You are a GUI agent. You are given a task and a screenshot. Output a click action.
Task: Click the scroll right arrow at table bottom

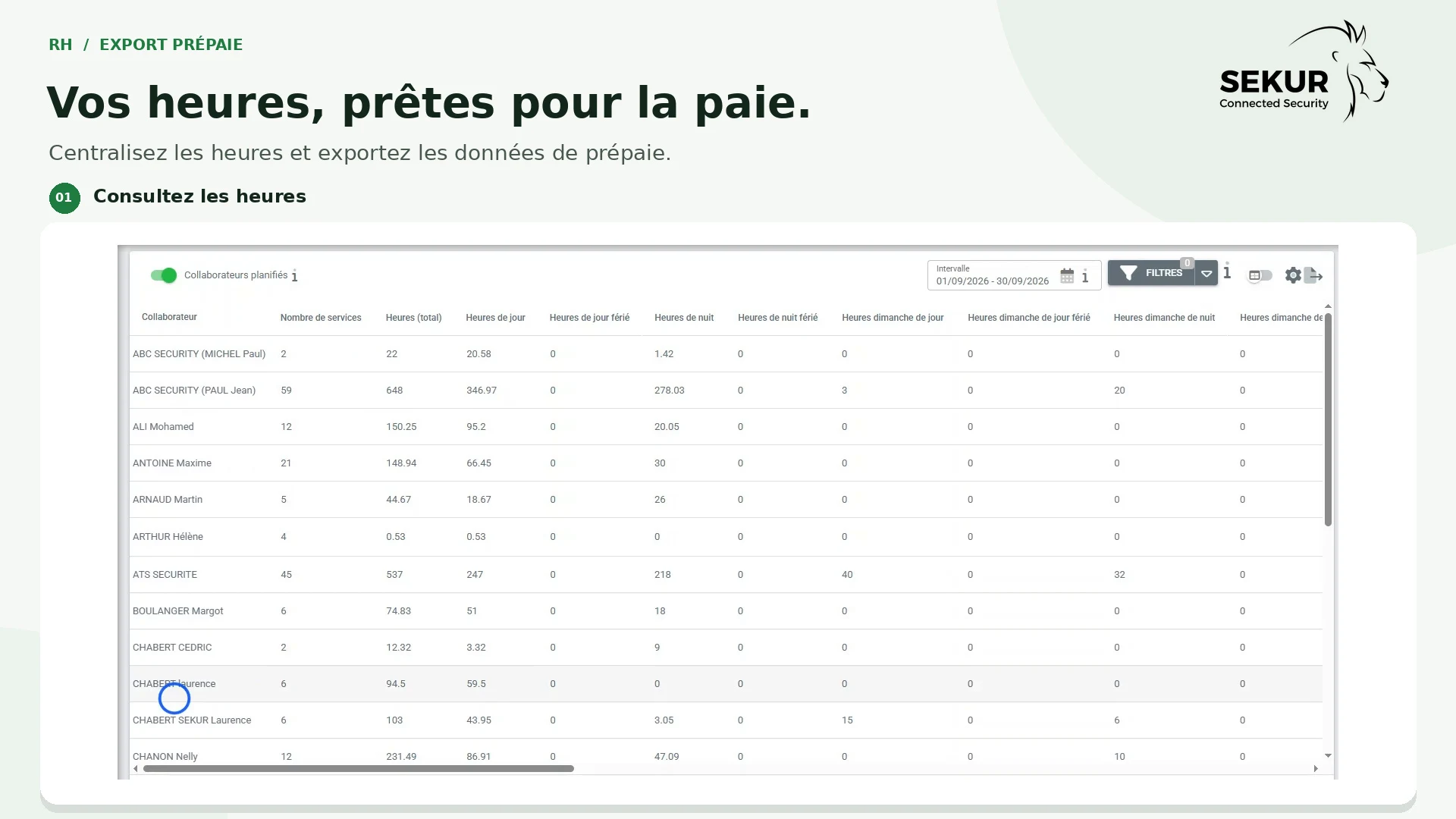[x=1316, y=769]
